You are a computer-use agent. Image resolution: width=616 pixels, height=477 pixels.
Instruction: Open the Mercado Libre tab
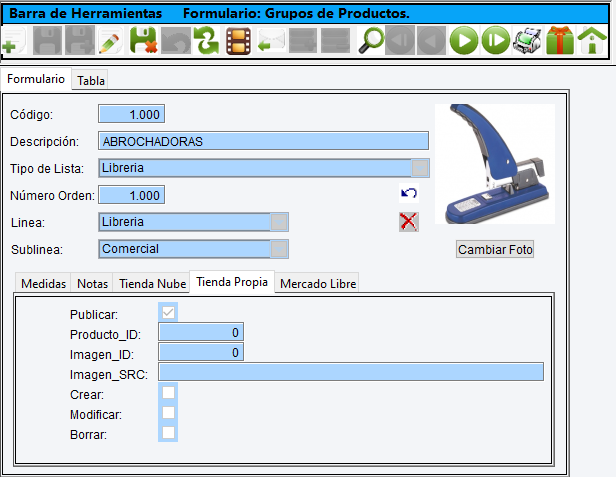[x=318, y=284]
